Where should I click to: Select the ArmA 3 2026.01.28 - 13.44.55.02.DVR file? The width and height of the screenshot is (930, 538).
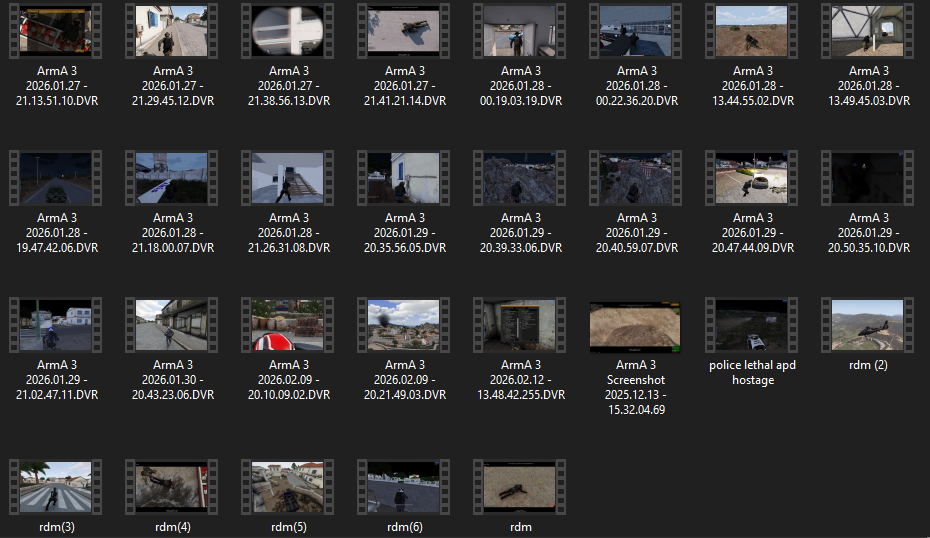click(x=750, y=30)
